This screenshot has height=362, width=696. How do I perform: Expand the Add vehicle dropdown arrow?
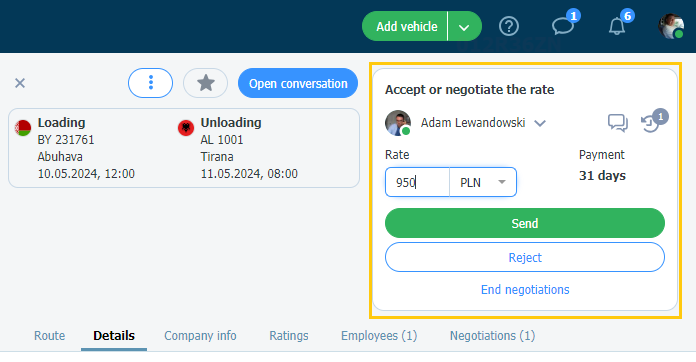464,27
